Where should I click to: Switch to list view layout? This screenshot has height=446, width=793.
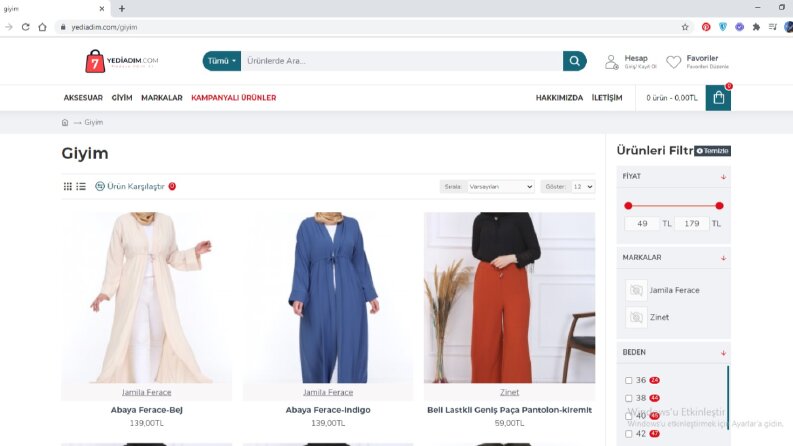pyautogui.click(x=81, y=186)
